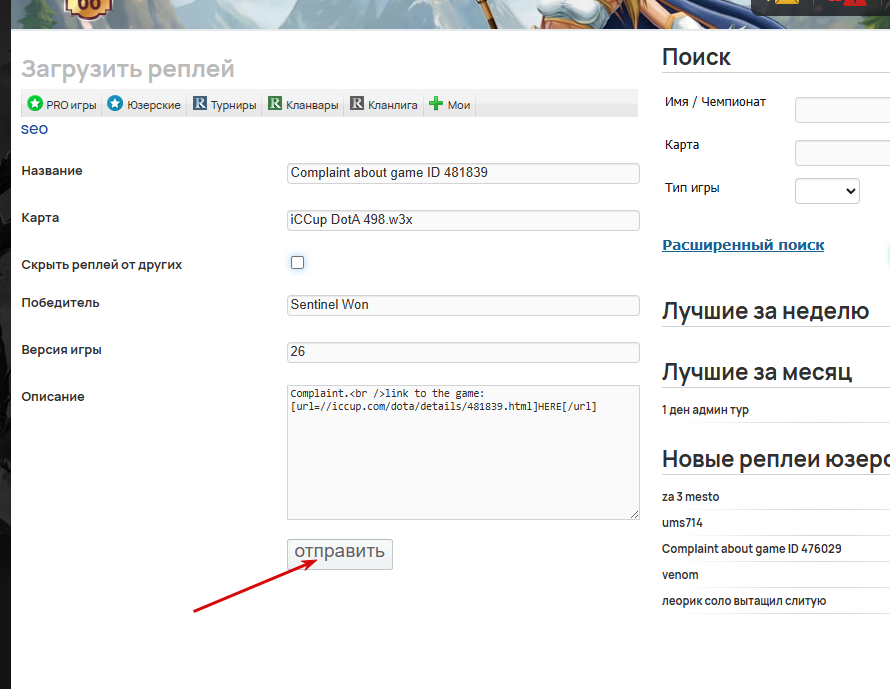
Task: Click the Лучшие за неделю heading
Action: pyautogui.click(x=765, y=311)
